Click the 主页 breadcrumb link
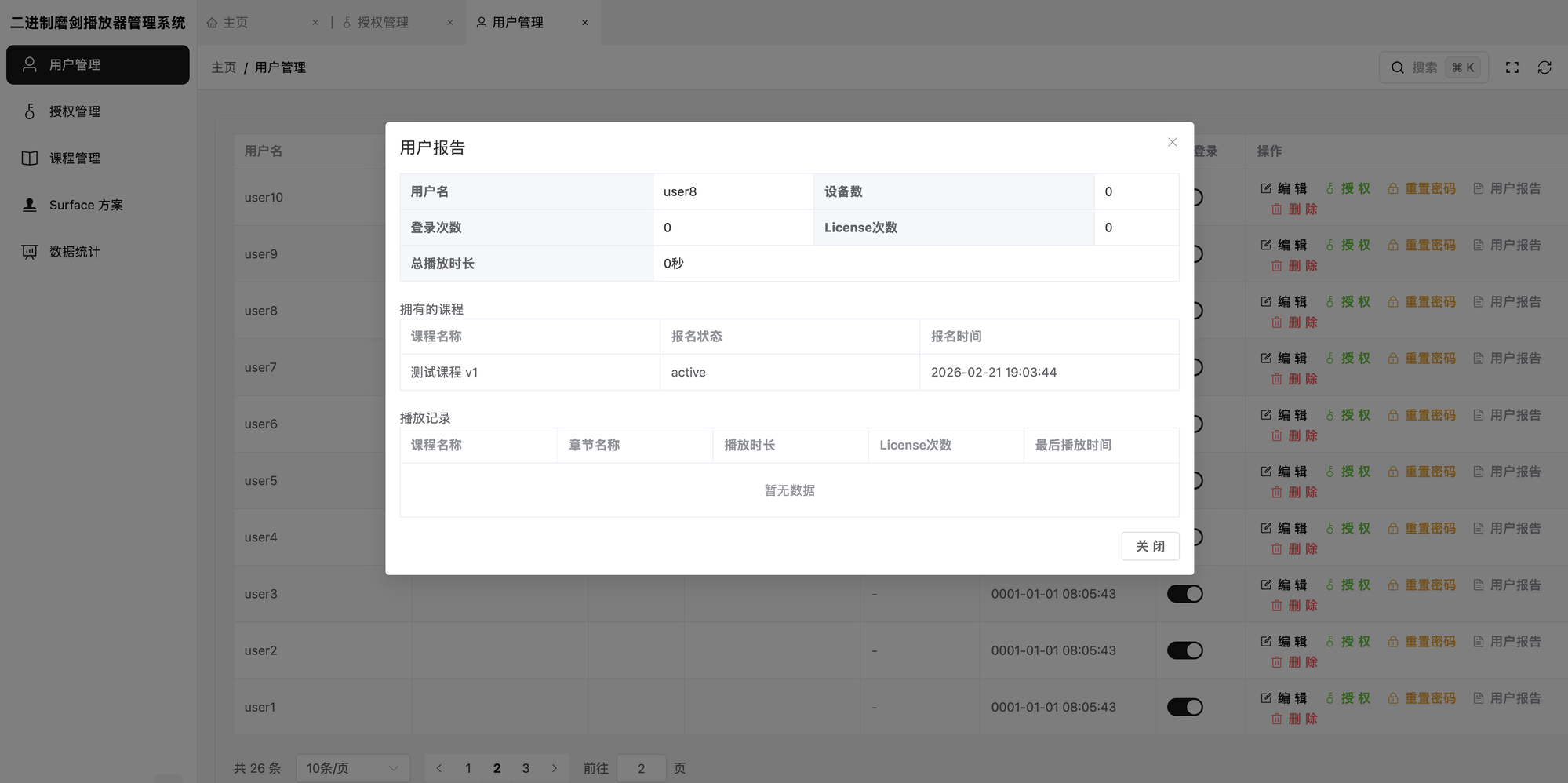 point(223,67)
